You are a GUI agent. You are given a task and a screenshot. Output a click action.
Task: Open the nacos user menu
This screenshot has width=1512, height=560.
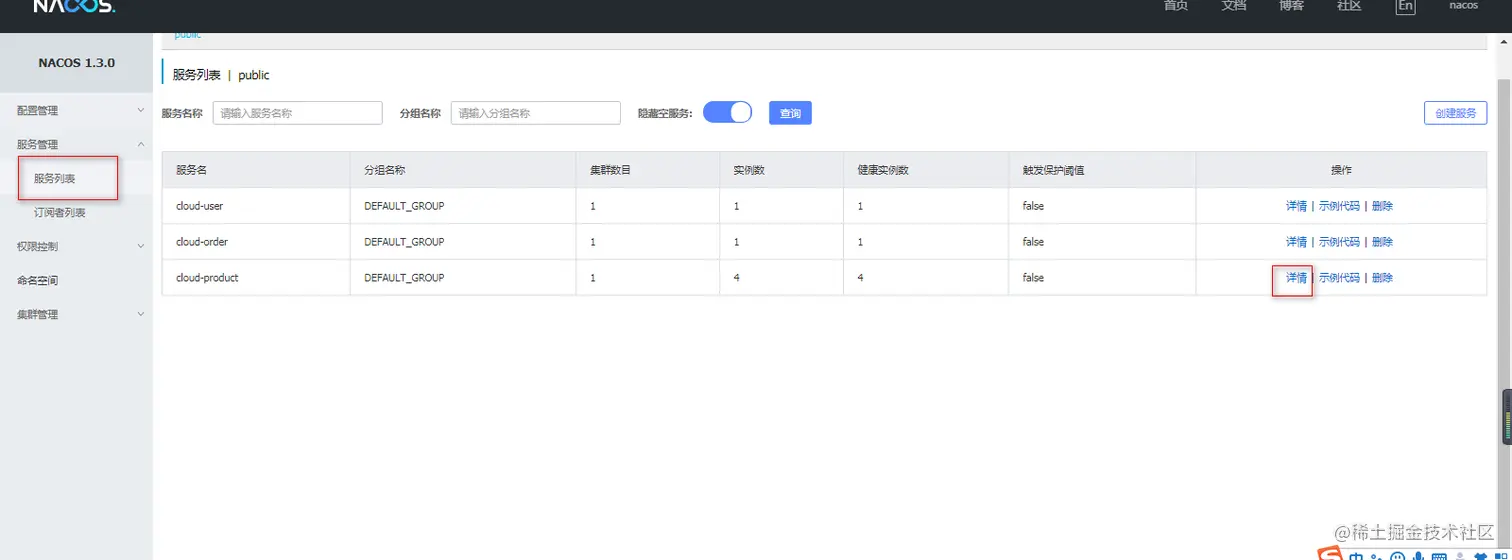click(1464, 6)
